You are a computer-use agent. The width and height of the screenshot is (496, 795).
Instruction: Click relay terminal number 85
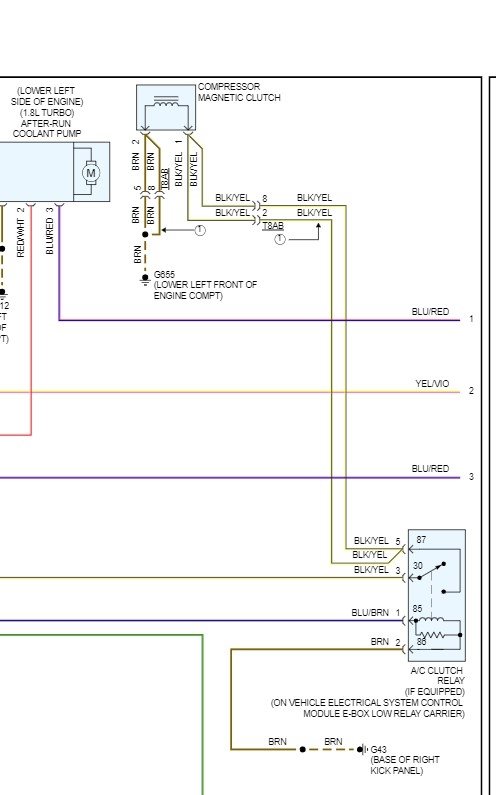click(x=417, y=608)
